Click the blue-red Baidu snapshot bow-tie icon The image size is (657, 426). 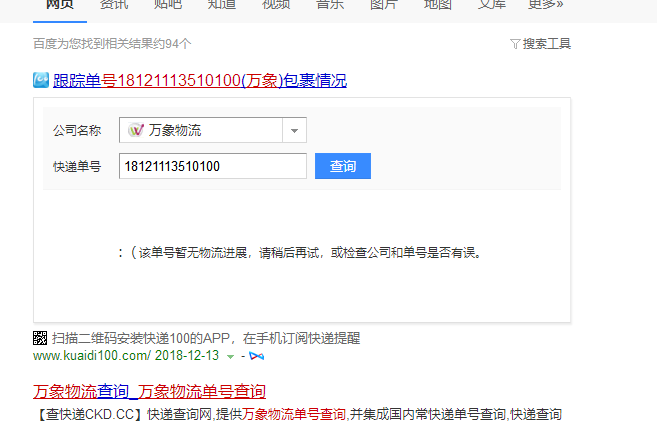coord(256,356)
